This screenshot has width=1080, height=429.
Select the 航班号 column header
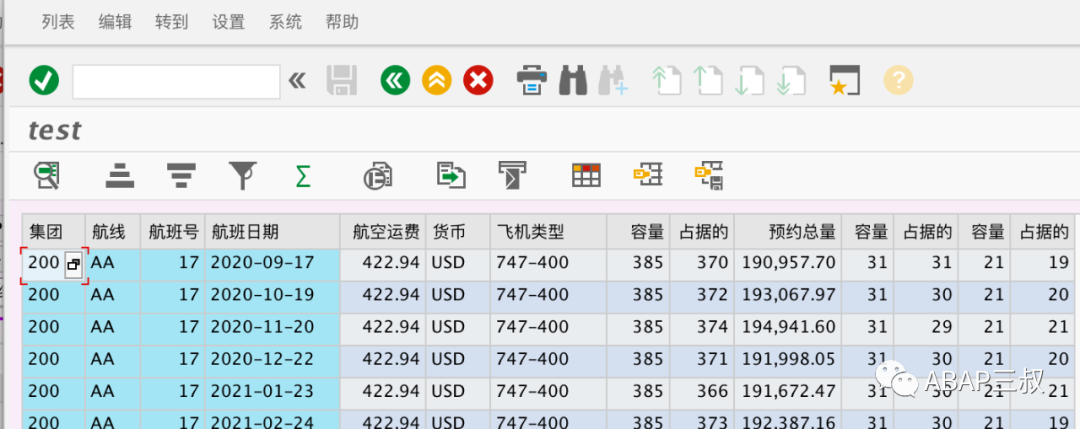[172, 232]
